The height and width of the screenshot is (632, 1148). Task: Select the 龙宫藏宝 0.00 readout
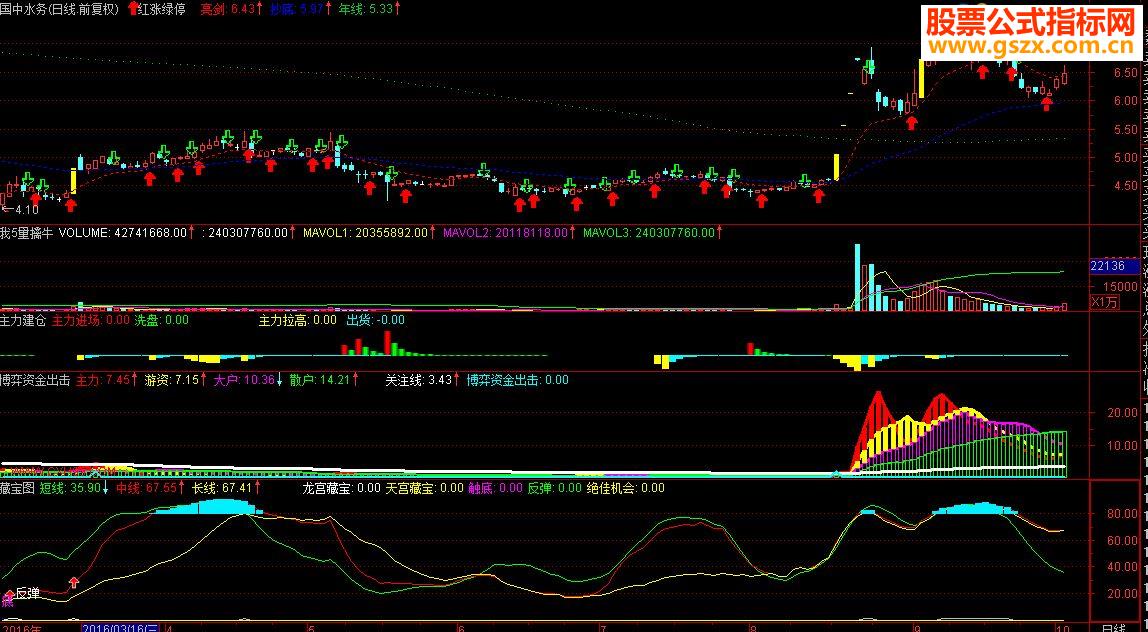(342, 488)
